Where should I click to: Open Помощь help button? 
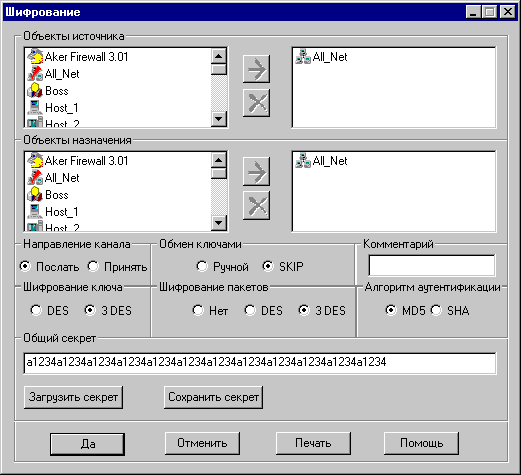click(x=421, y=443)
